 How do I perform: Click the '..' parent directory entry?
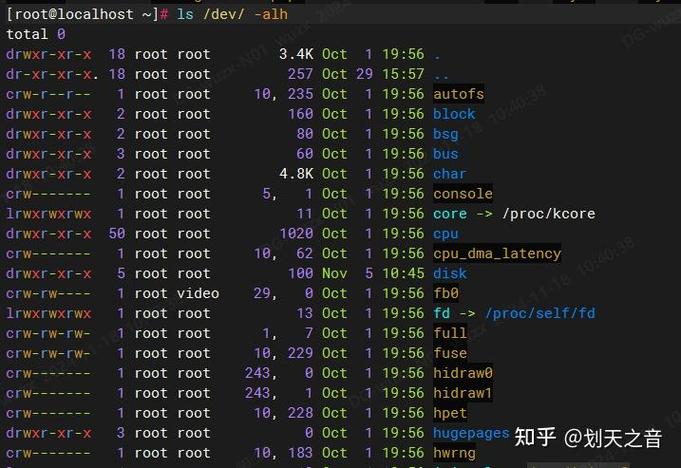(x=441, y=77)
